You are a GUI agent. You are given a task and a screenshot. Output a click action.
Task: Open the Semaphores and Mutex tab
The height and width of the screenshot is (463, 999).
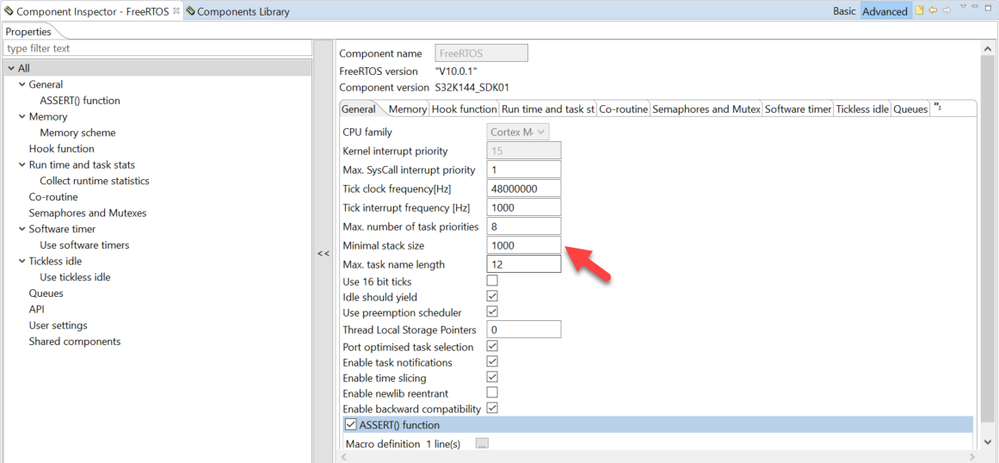706,109
